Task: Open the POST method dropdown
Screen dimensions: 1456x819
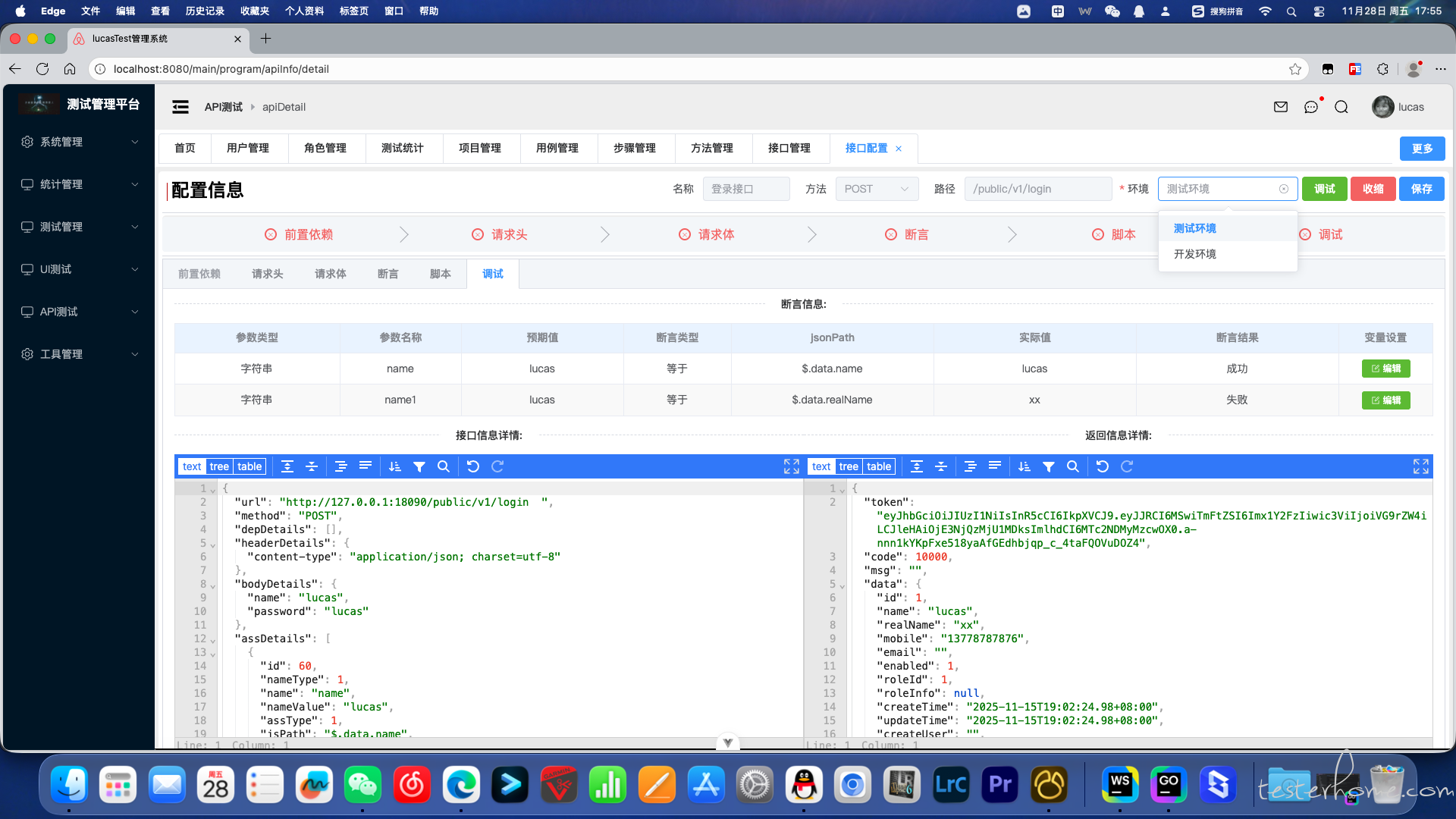Action: [x=876, y=189]
